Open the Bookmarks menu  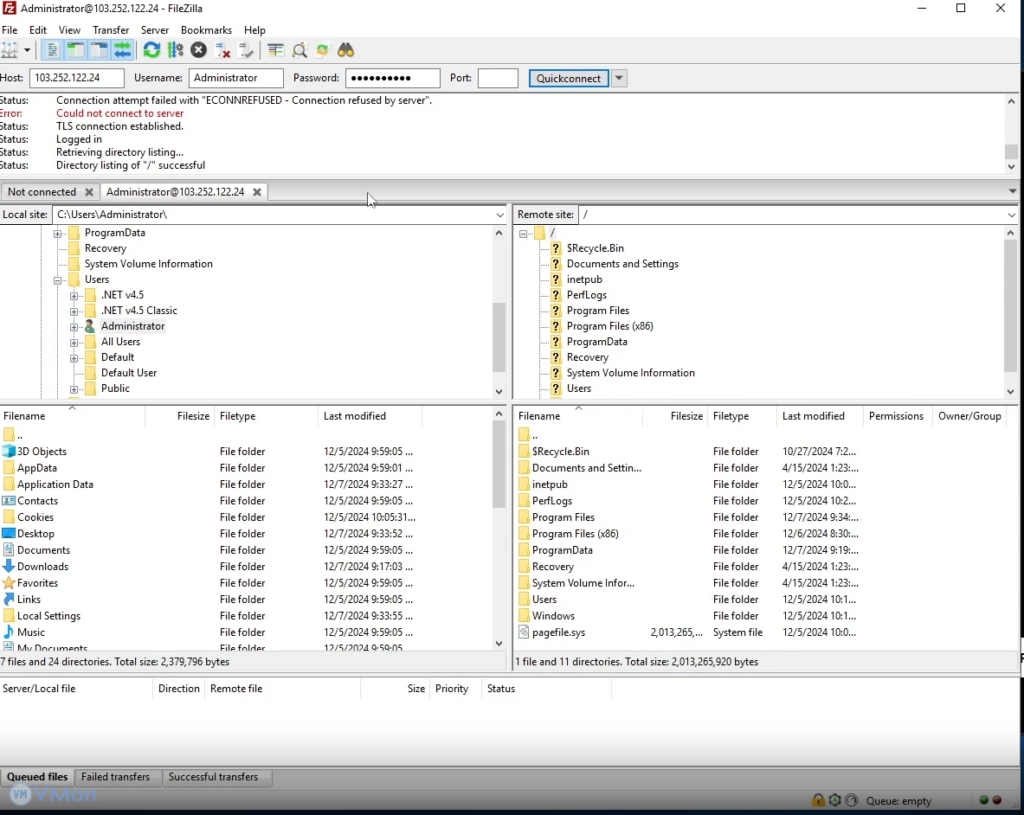(206, 30)
